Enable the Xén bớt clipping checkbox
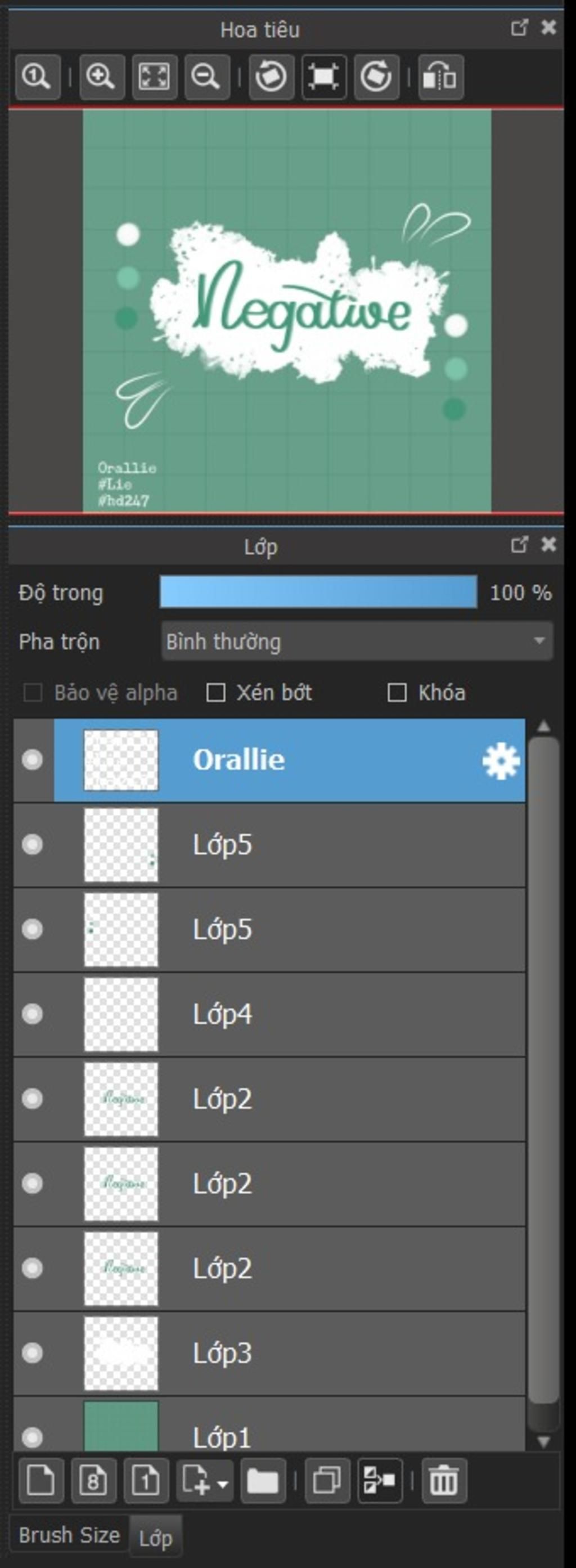Screen dimensions: 576x1568 (216, 693)
